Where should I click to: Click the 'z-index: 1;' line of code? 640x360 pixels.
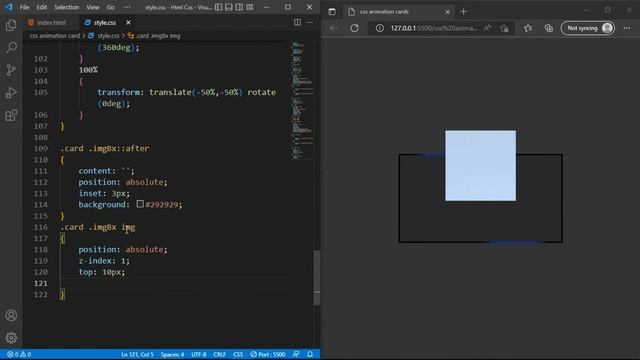pyautogui.click(x=104, y=260)
